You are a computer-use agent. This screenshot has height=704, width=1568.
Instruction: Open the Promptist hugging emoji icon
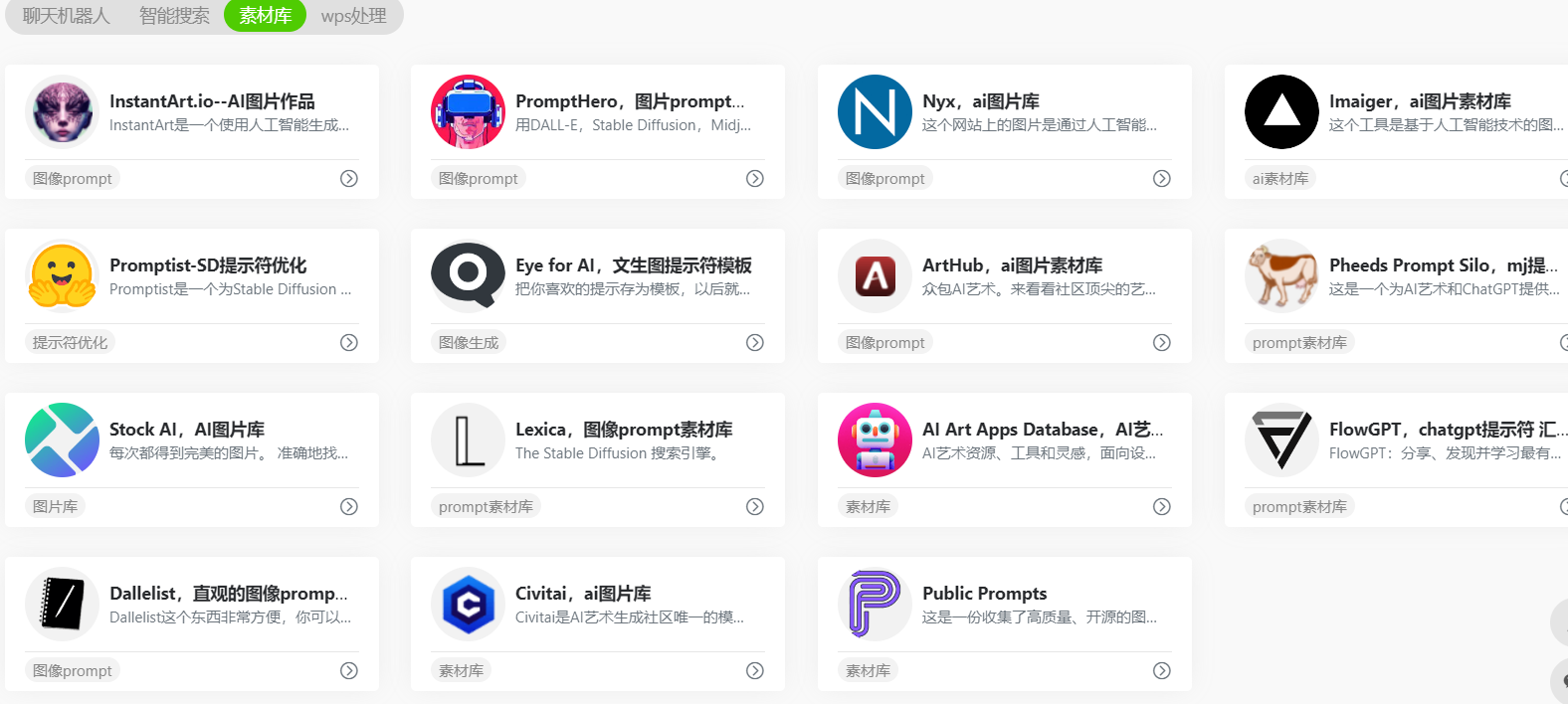pyautogui.click(x=62, y=275)
